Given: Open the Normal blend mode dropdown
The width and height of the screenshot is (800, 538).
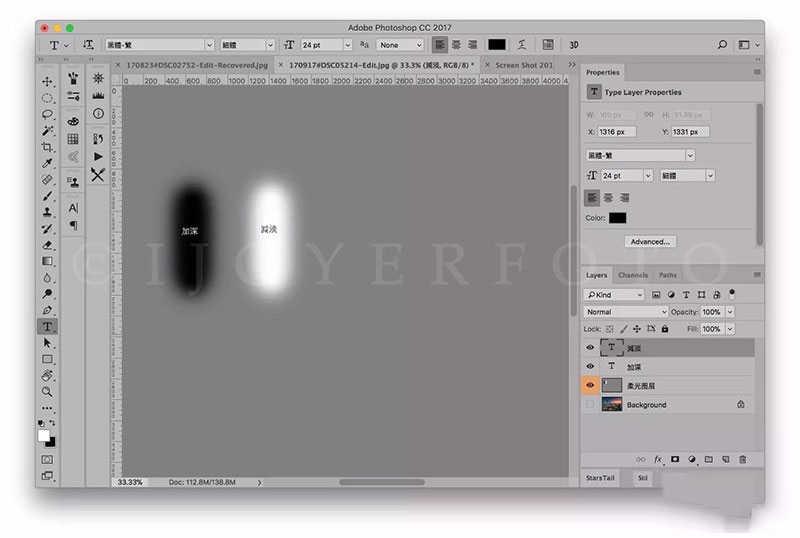Looking at the screenshot, I should [x=626, y=312].
